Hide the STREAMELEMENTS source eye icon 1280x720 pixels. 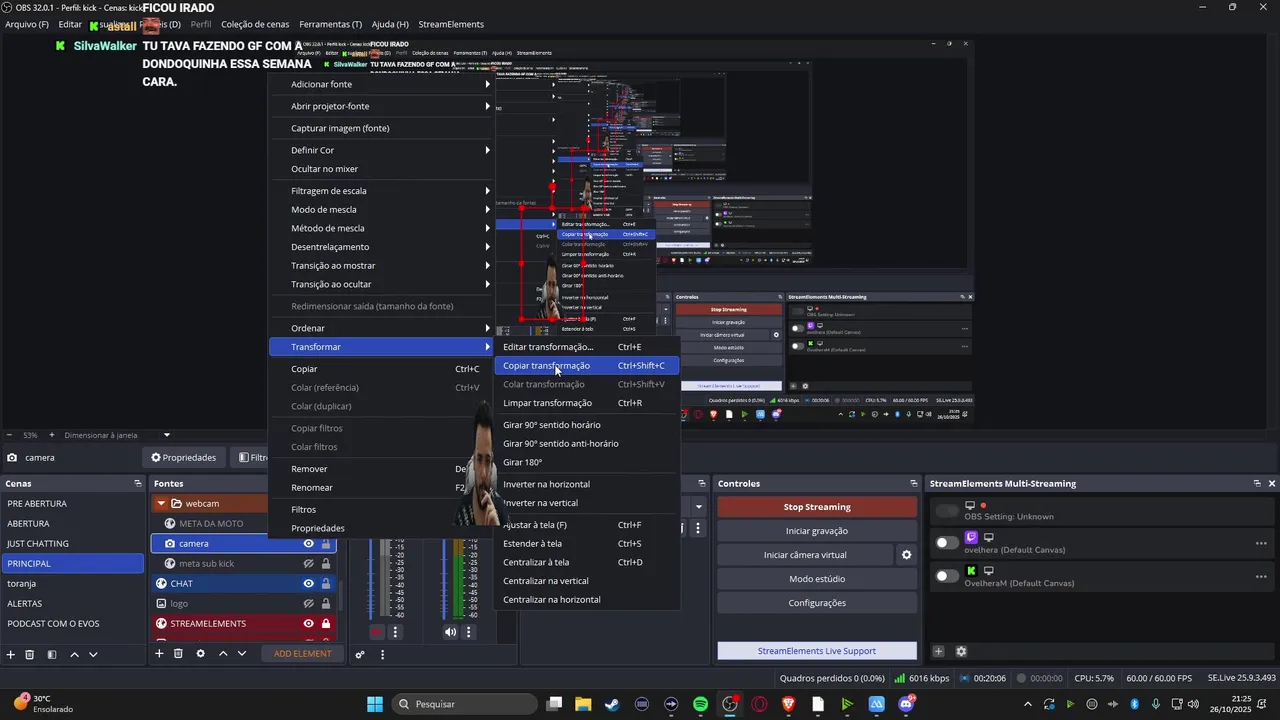[x=308, y=623]
